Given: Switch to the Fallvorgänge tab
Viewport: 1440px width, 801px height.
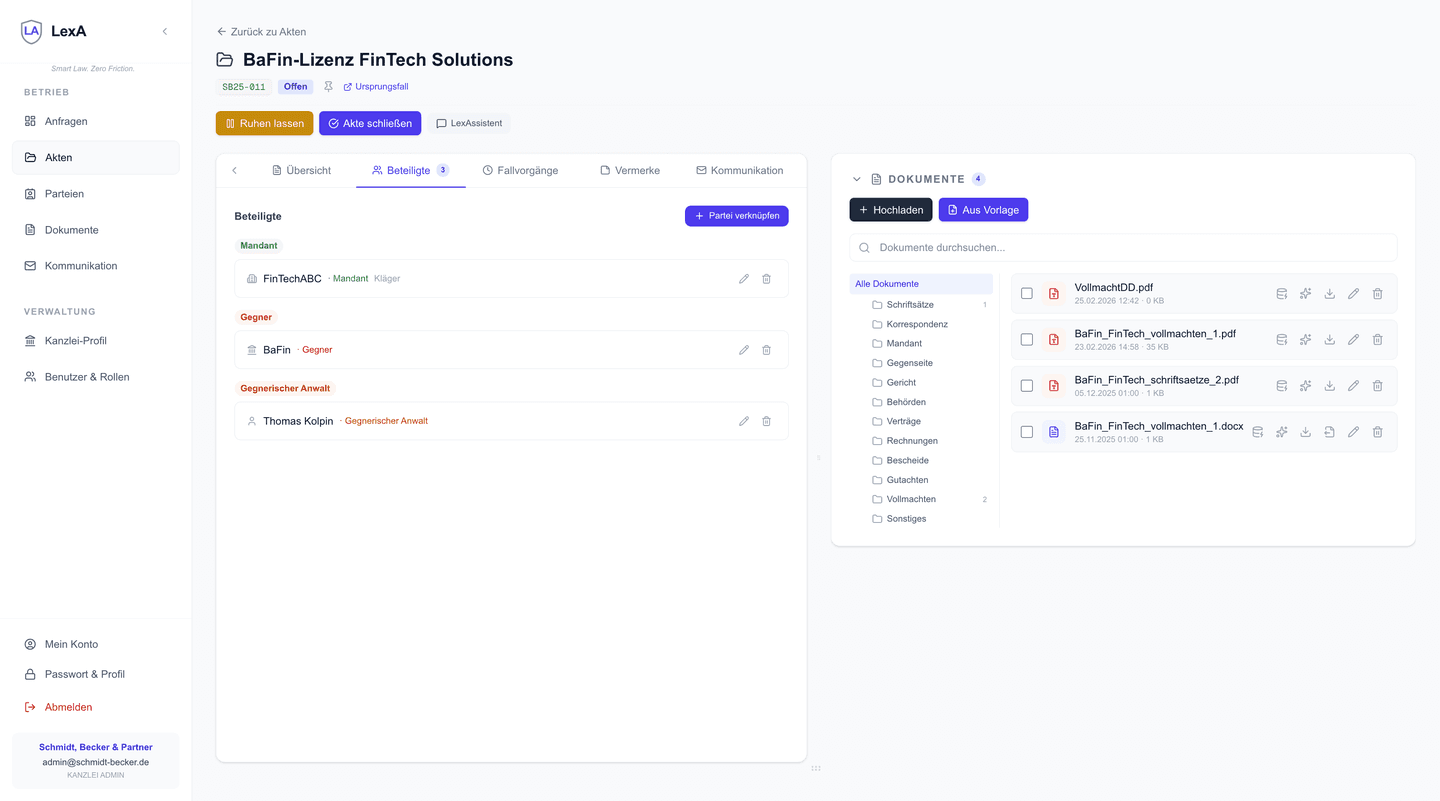Looking at the screenshot, I should 520,171.
